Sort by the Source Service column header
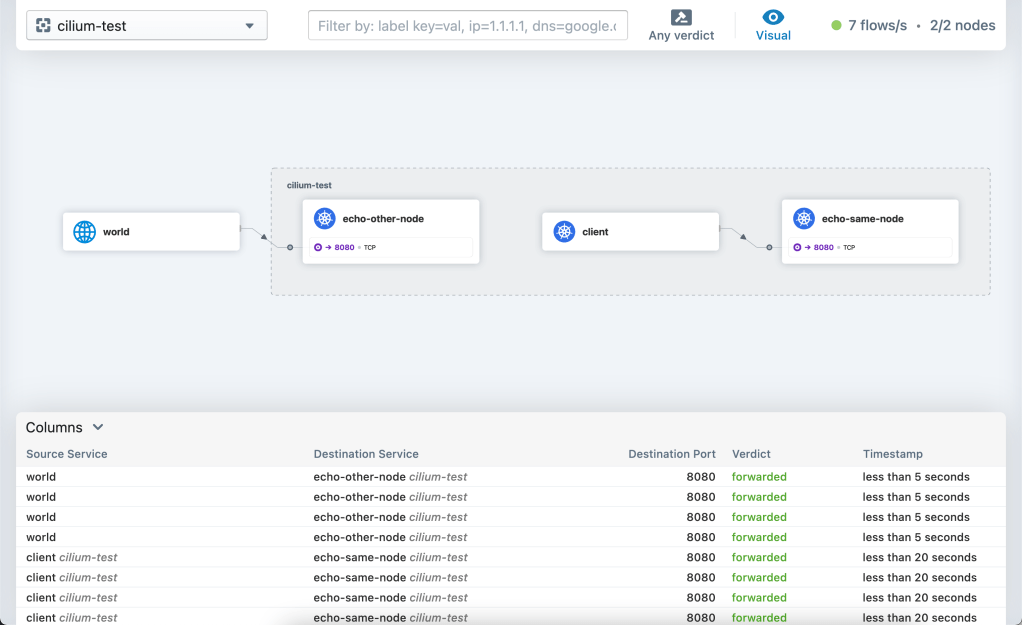 click(x=67, y=454)
